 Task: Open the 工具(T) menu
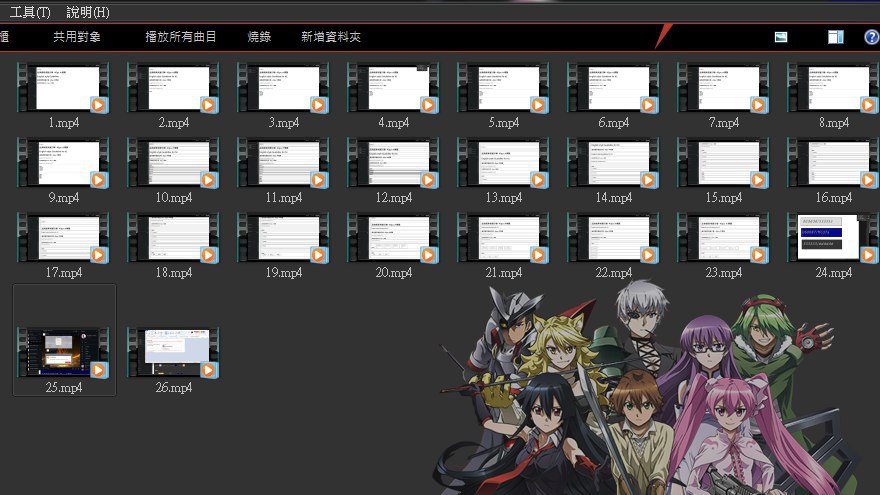tap(30, 12)
